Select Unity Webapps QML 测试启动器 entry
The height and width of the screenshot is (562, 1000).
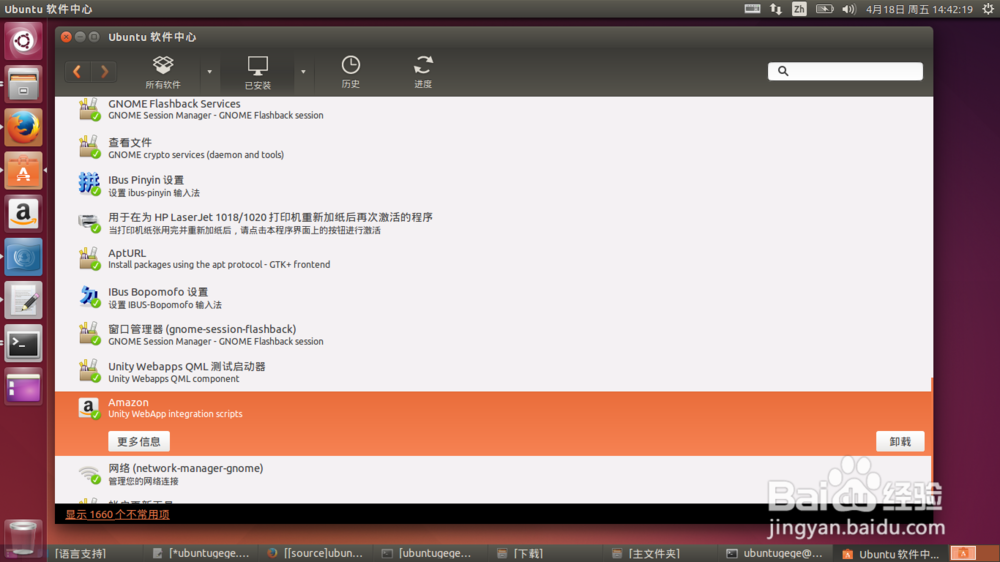coord(494,372)
